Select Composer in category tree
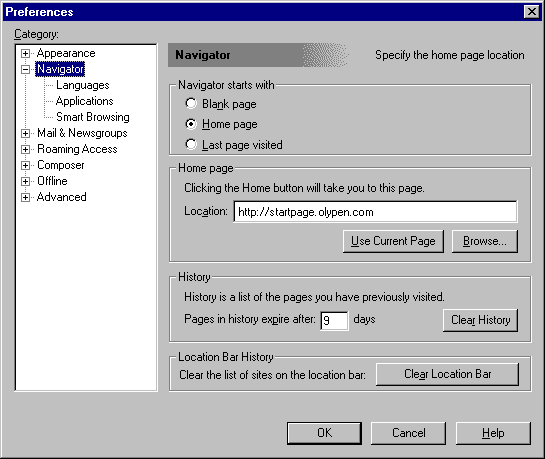Screen dimensions: 545x459 pyautogui.click(x=60, y=165)
